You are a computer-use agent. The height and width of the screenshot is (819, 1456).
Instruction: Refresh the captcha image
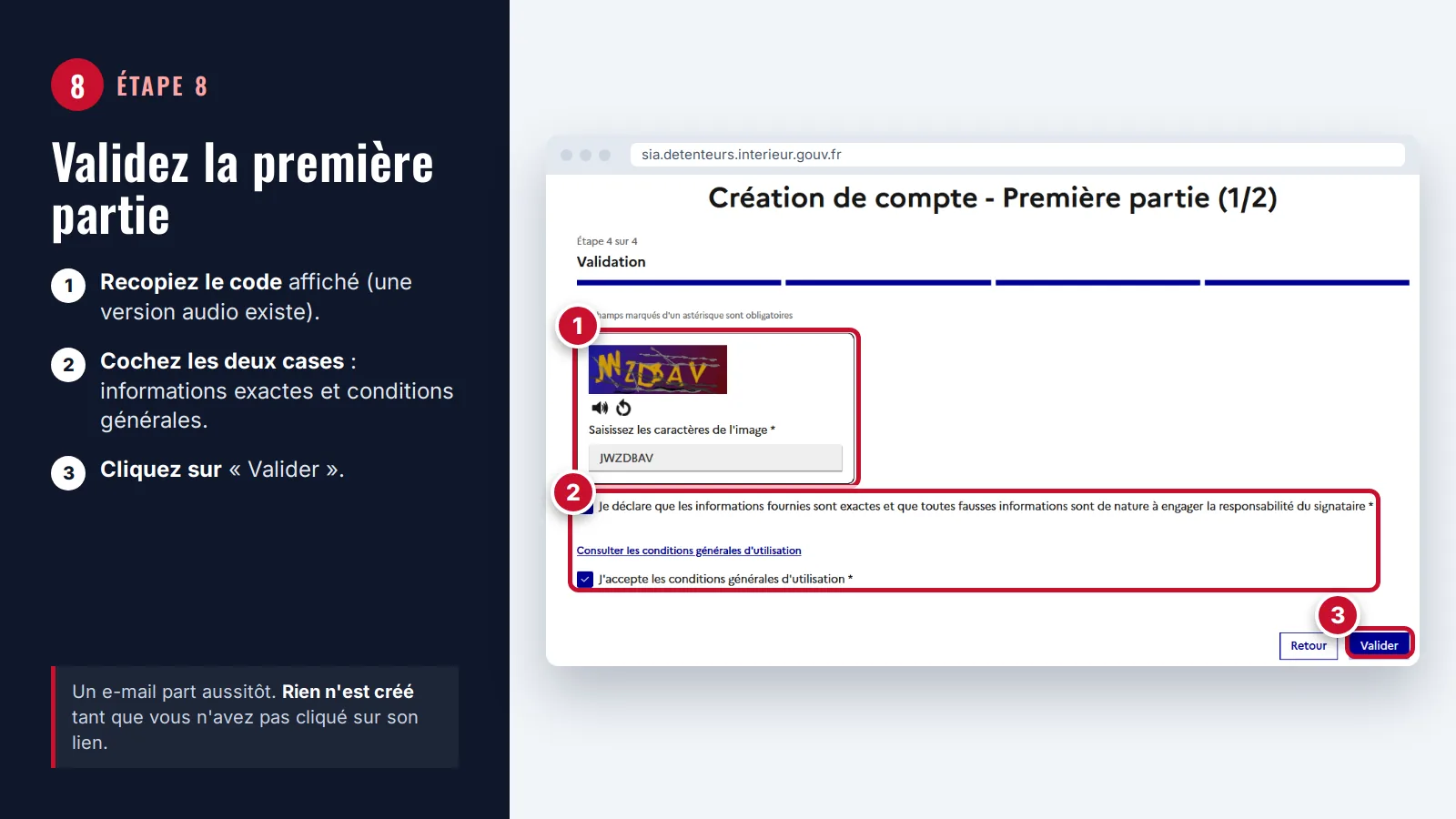click(x=623, y=408)
